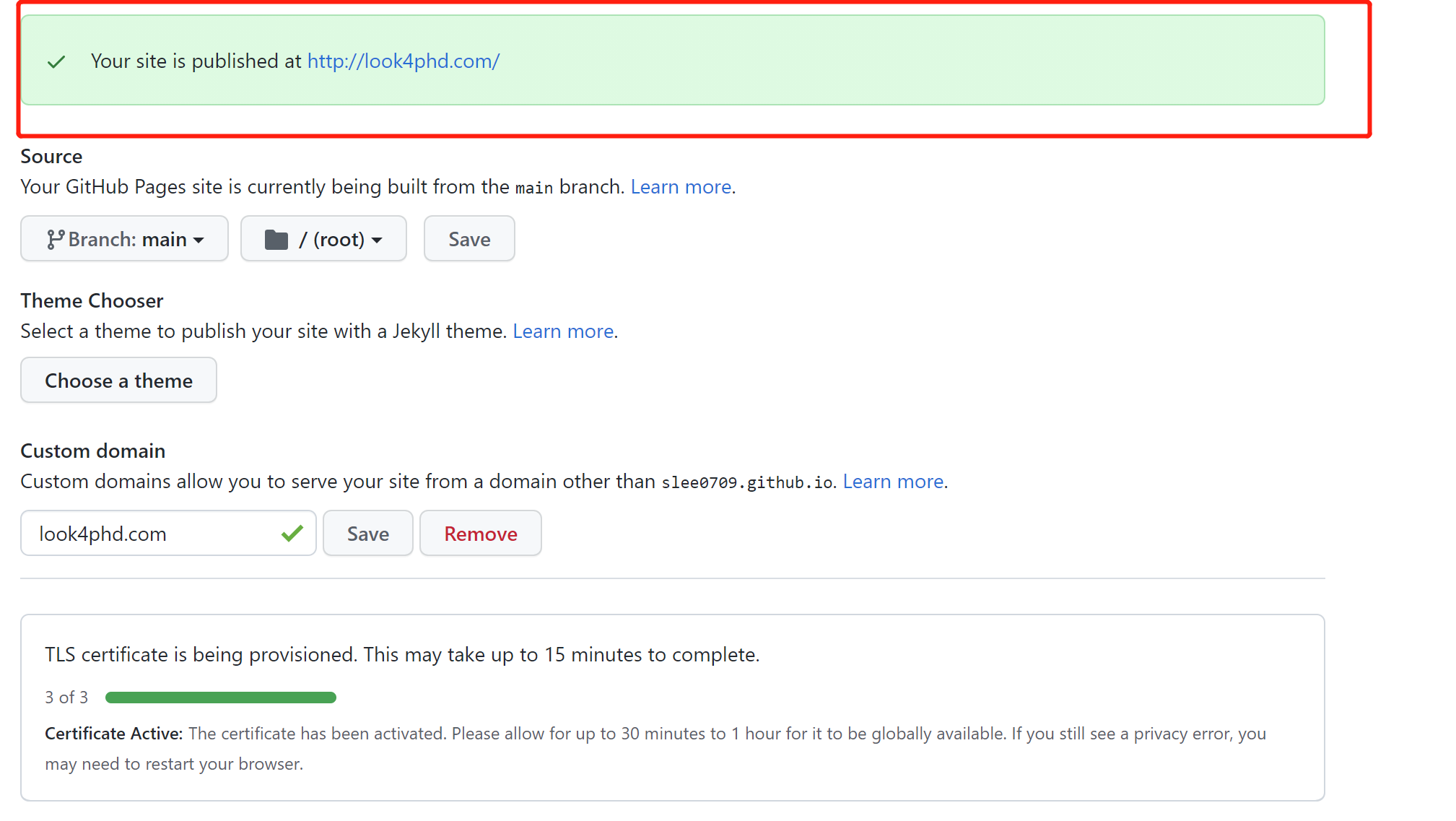Open Learn more link under Custom domain
This screenshot has width=1456, height=821.
[x=893, y=482]
